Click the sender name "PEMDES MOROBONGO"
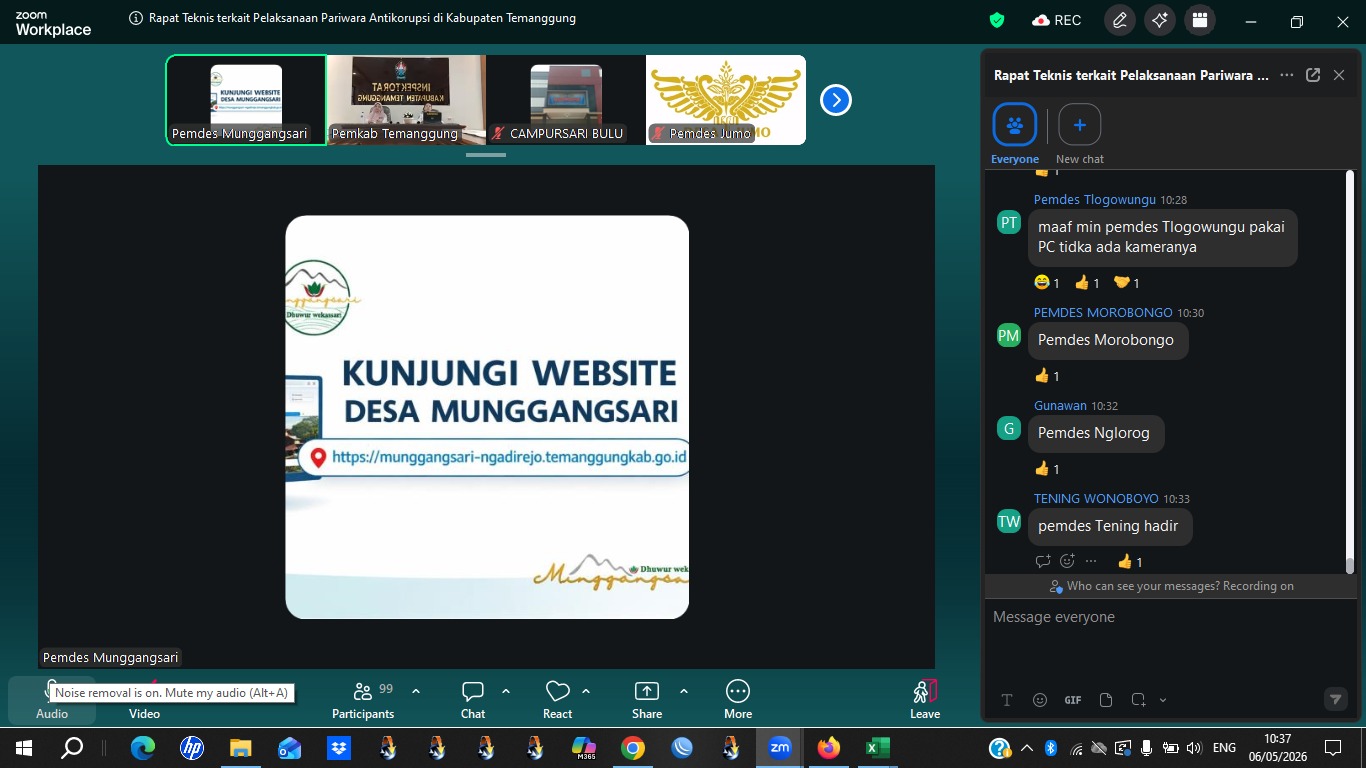This screenshot has width=1366, height=768. [1102, 312]
